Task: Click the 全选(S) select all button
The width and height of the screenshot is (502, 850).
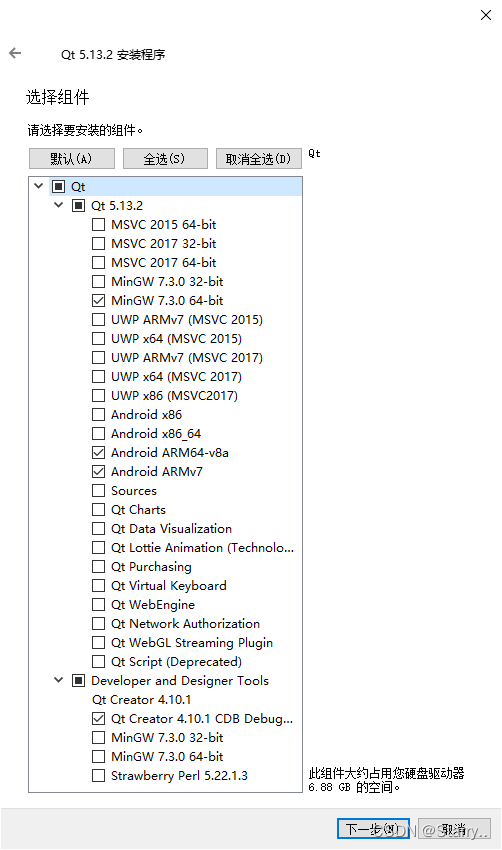Action: coord(165,159)
